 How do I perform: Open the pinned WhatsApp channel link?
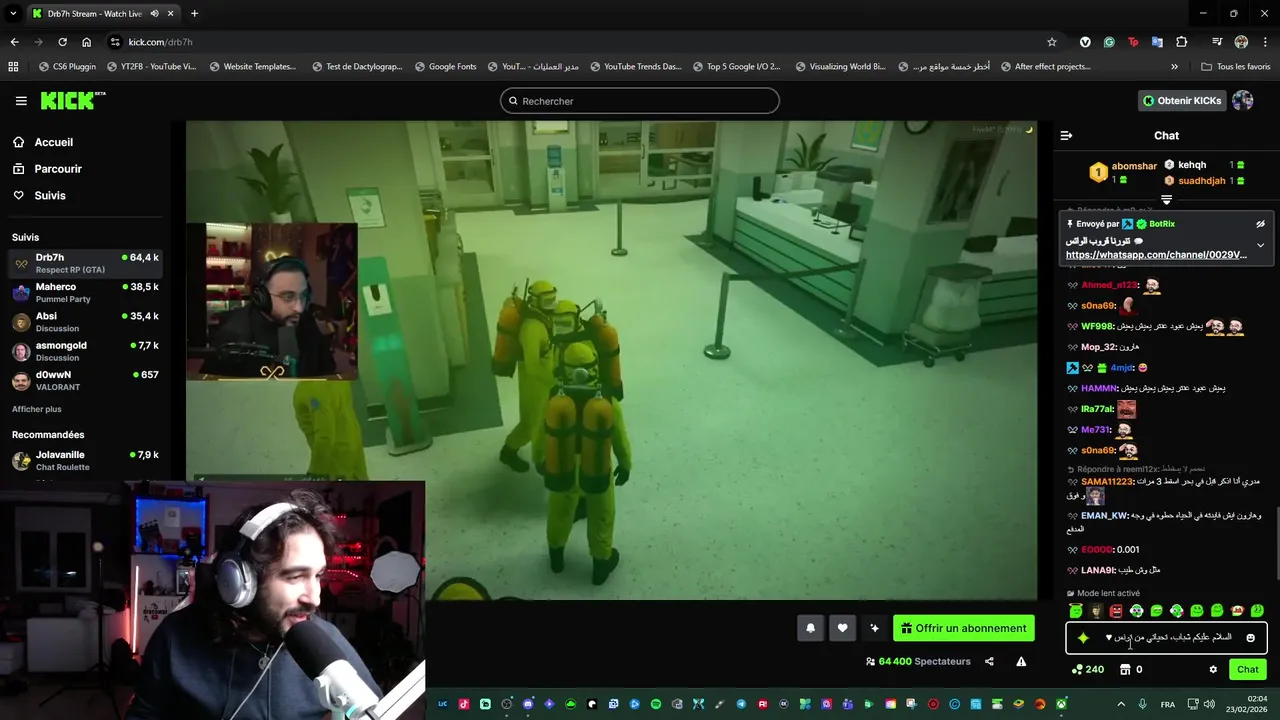point(1156,255)
